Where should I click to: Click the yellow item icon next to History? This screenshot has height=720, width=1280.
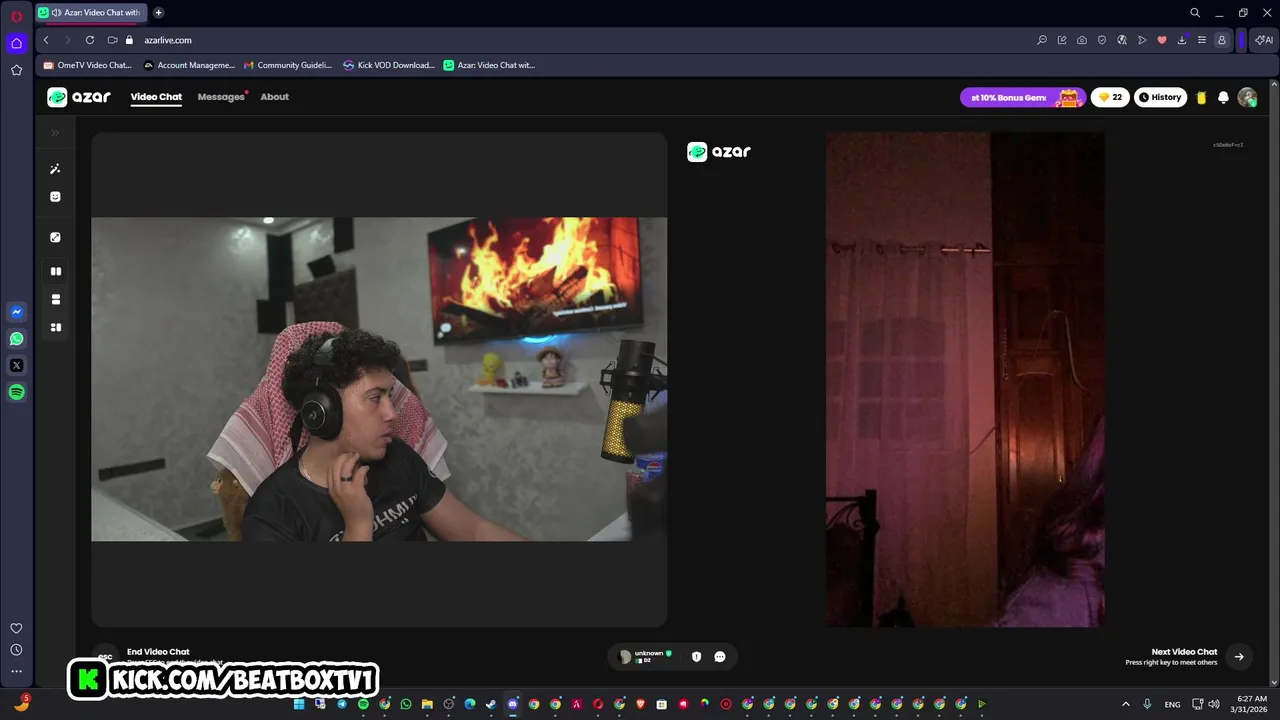click(x=1201, y=97)
